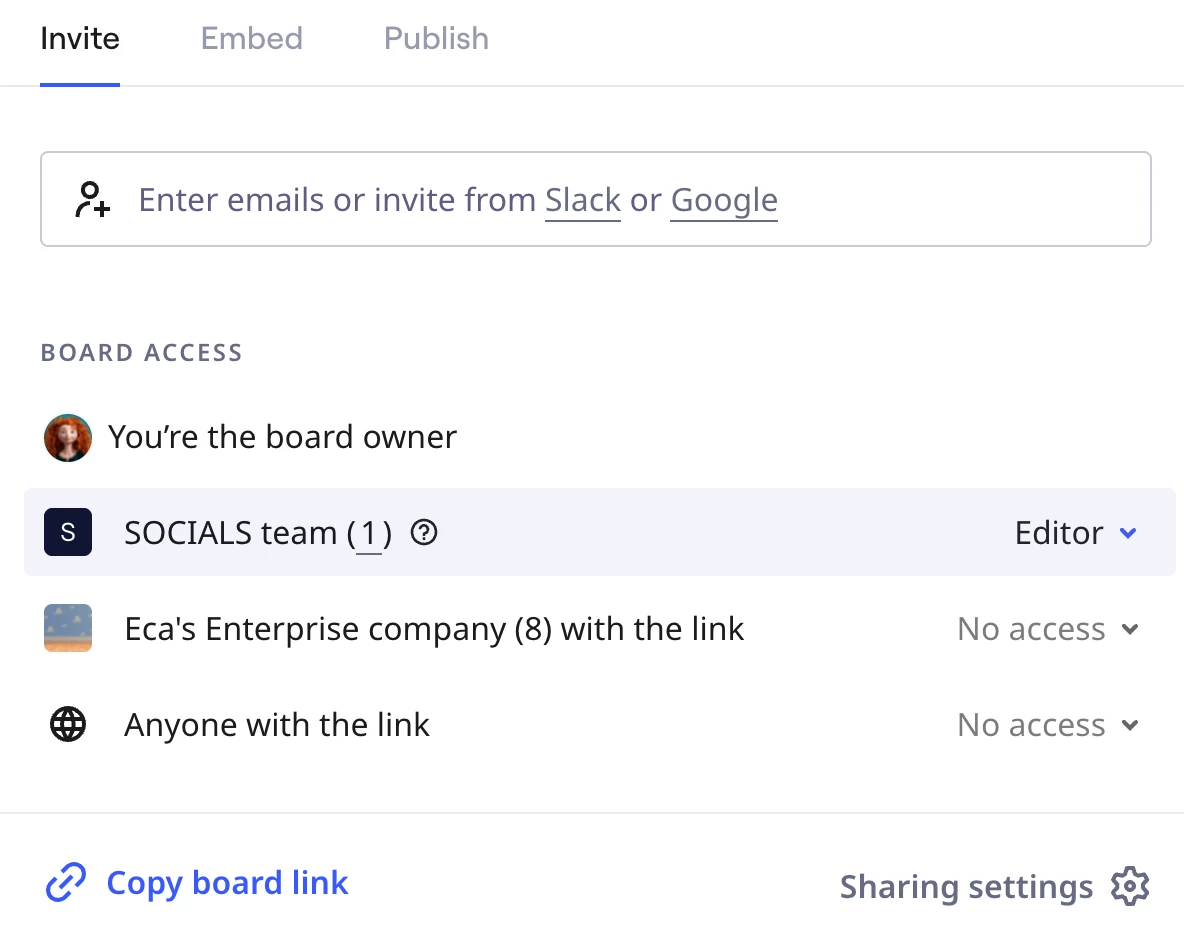The height and width of the screenshot is (932, 1184).
Task: Click the chain link icon
Action: tap(66, 884)
